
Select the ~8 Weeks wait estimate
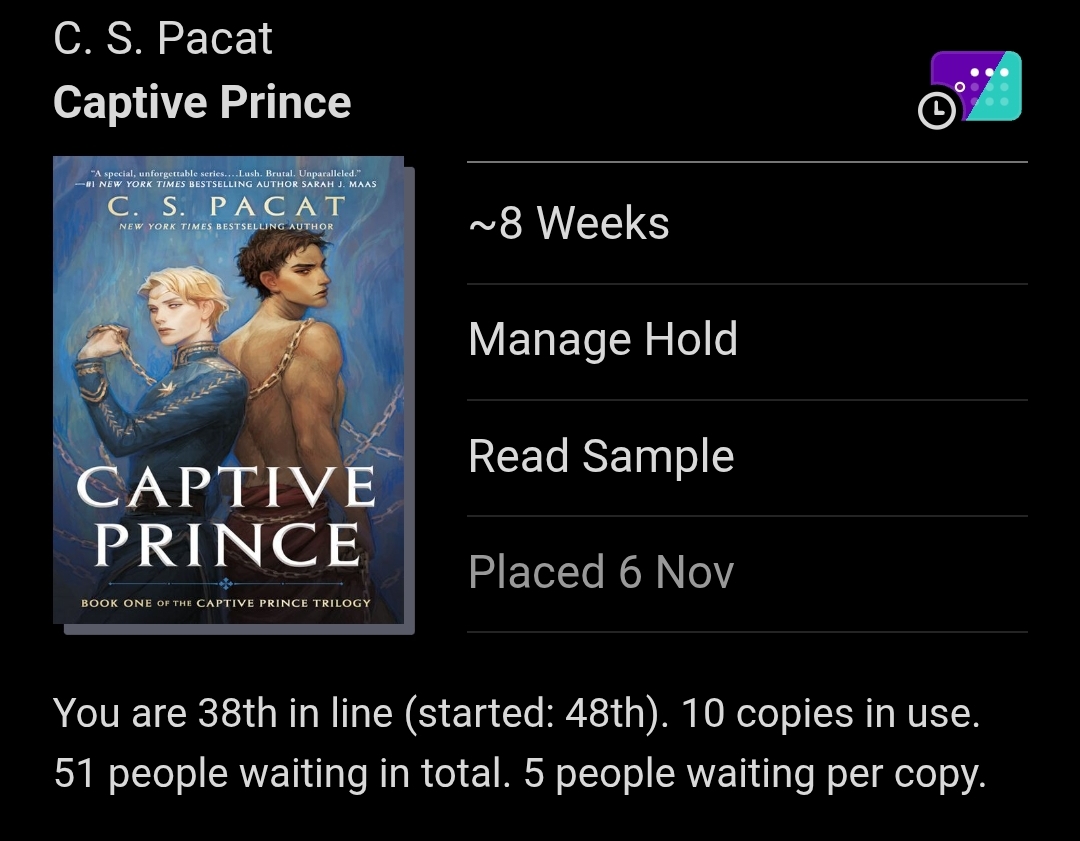tap(569, 223)
